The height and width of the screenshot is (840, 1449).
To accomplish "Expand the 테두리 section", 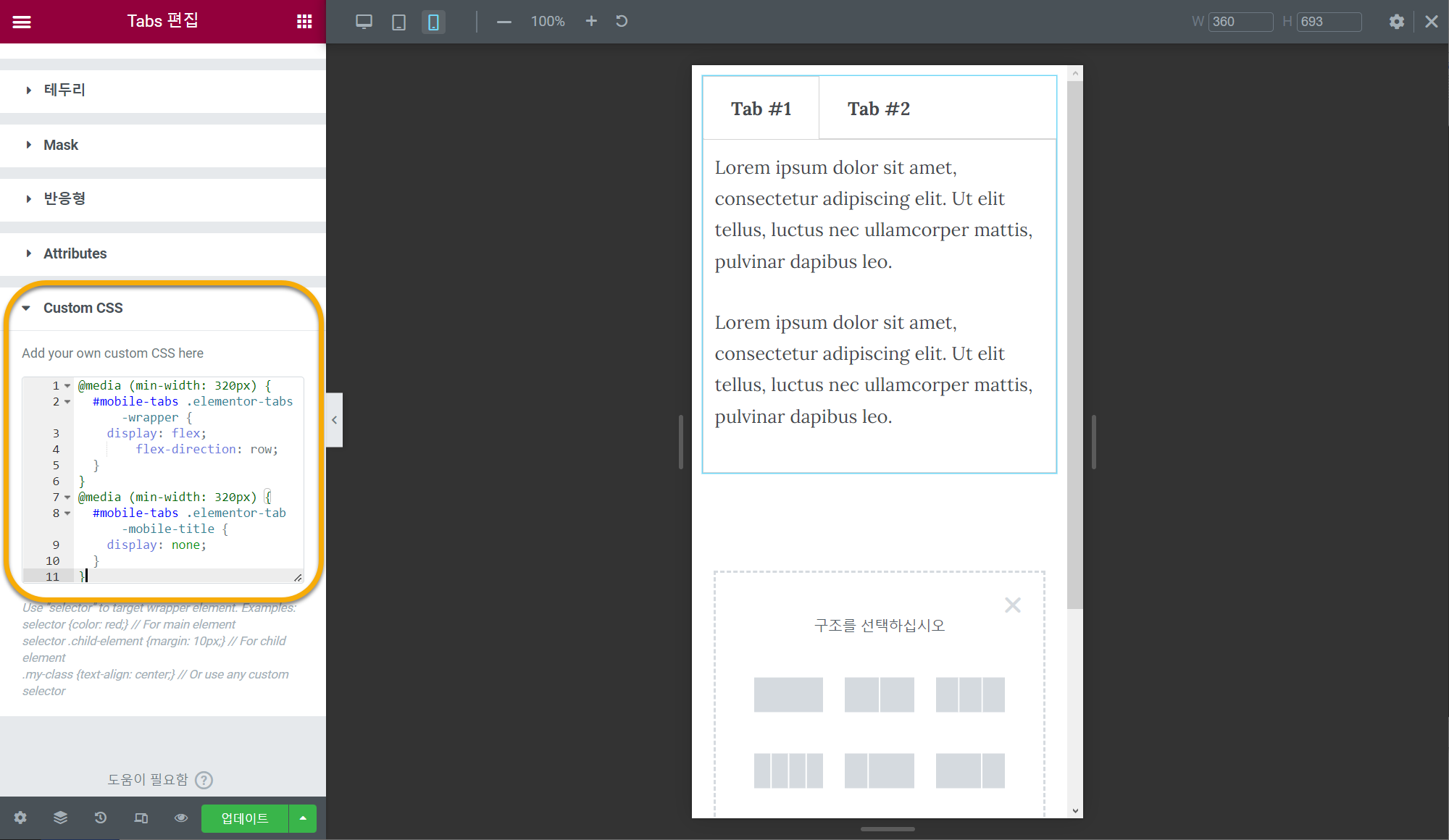I will coord(65,90).
